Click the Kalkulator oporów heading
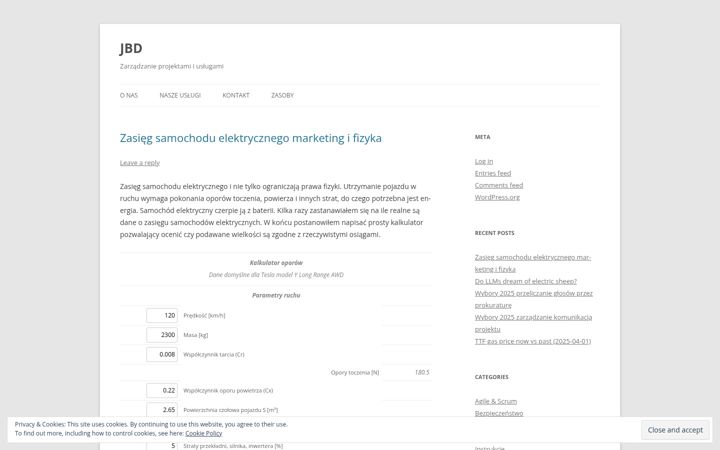This screenshot has width=720, height=450. click(276, 263)
